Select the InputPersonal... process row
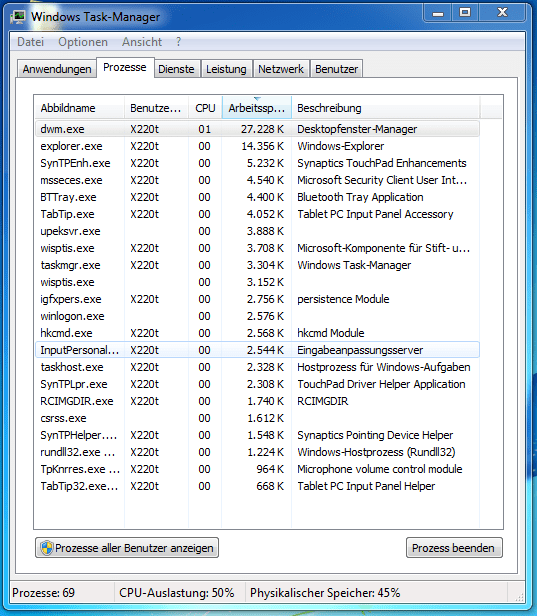 pos(257,350)
